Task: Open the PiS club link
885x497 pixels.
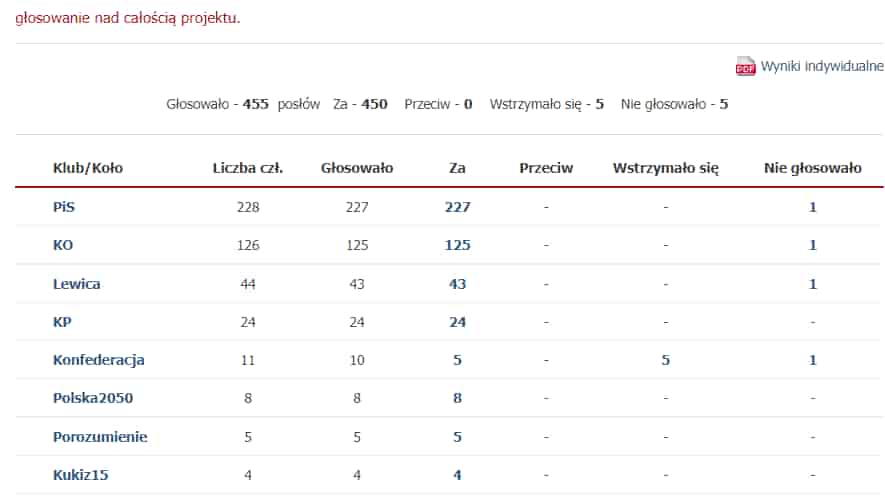Action: 64,207
